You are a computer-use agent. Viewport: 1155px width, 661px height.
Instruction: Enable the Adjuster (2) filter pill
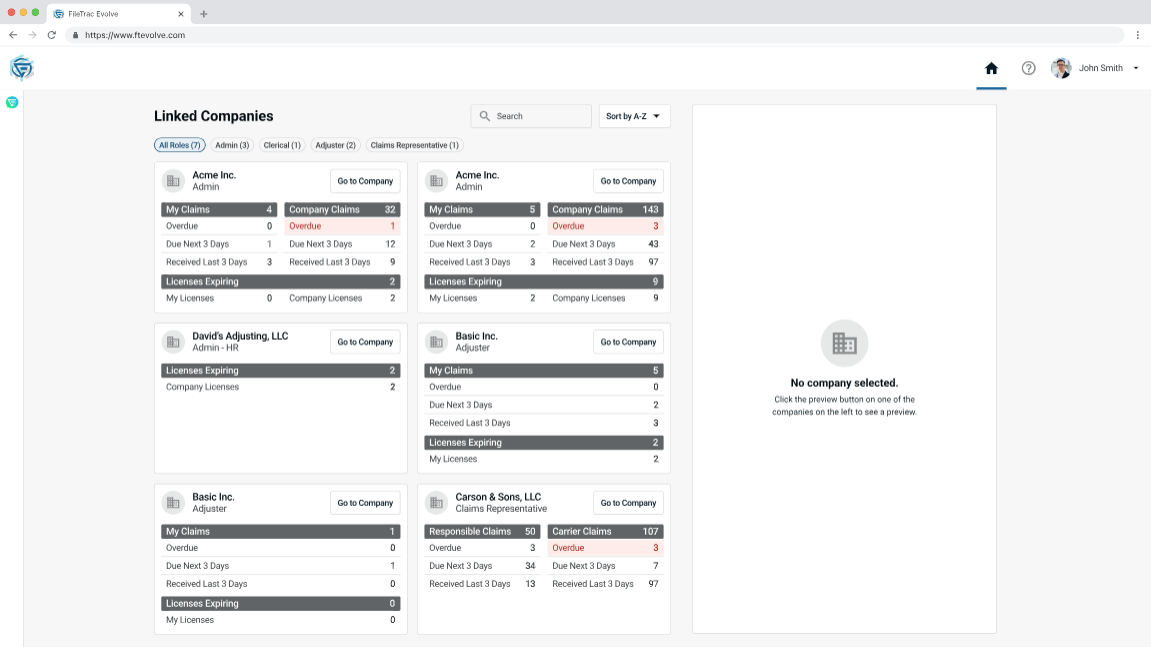point(336,145)
